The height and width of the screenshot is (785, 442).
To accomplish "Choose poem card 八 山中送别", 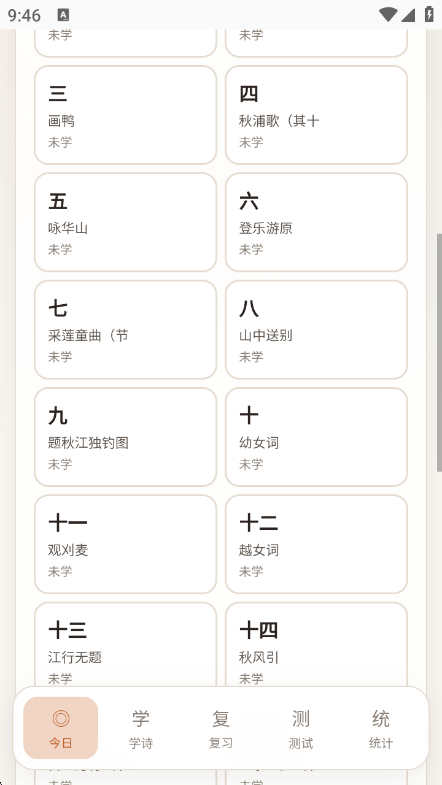I will (316, 329).
